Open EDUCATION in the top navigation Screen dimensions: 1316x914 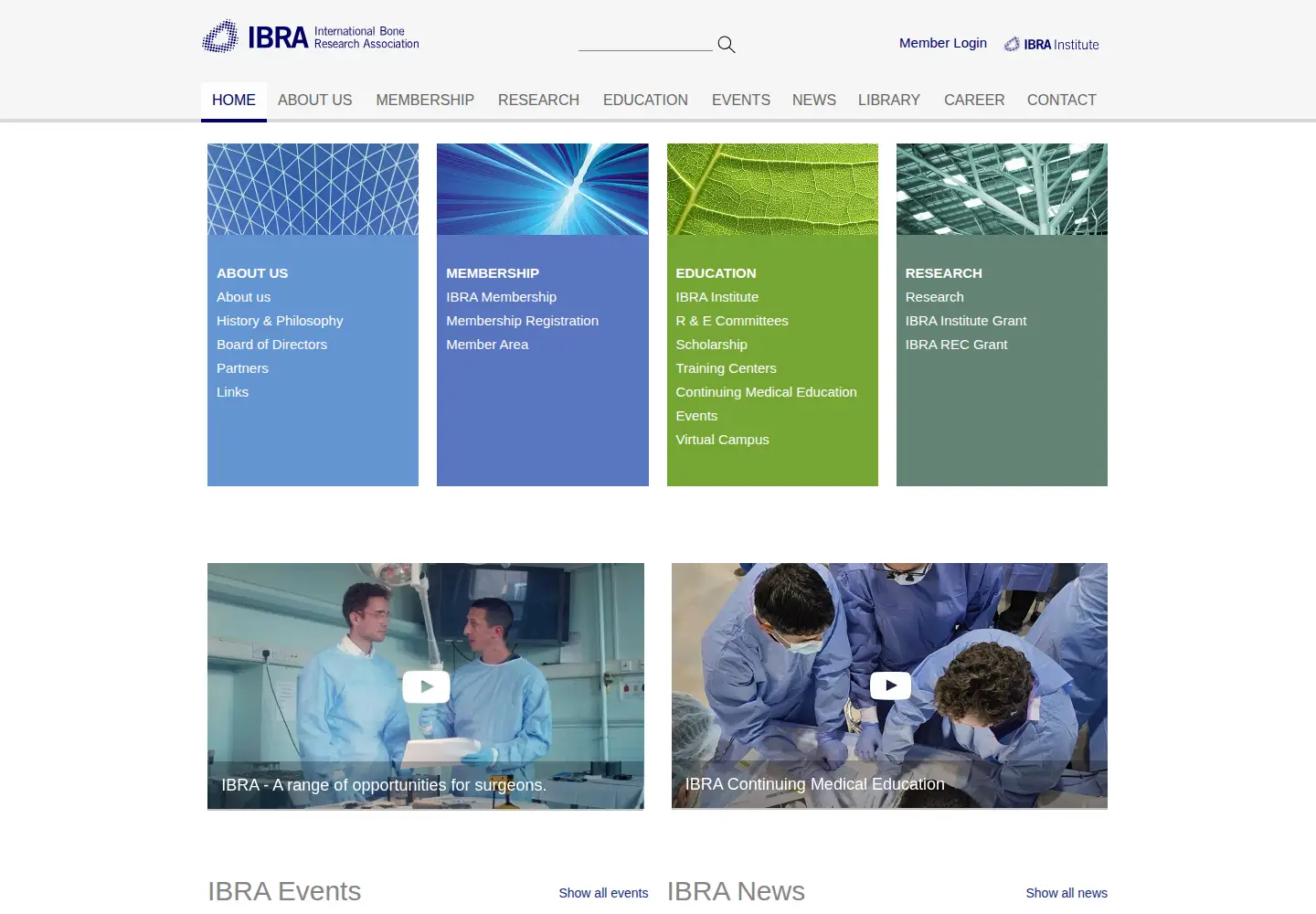tap(645, 101)
